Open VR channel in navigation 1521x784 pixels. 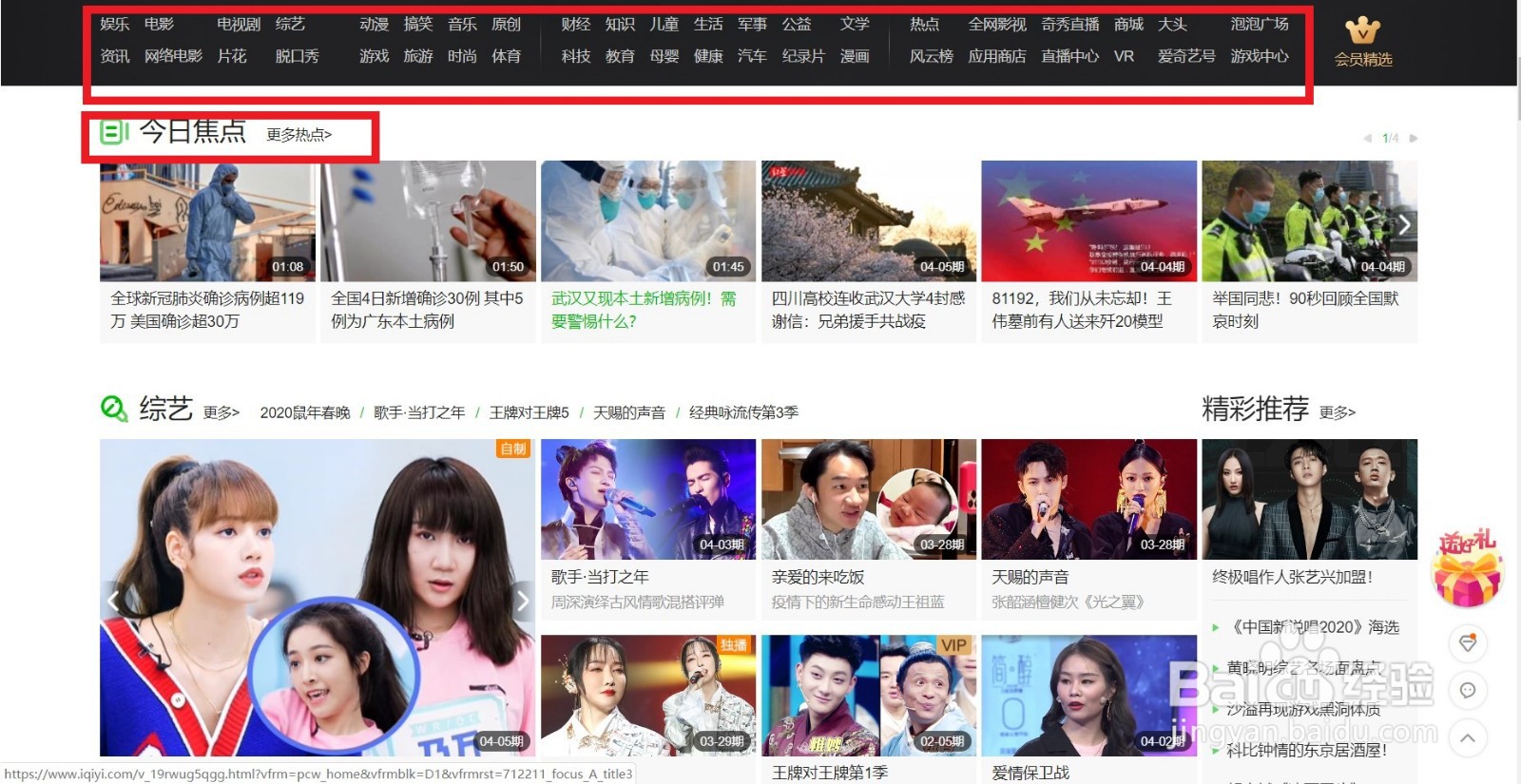click(1124, 56)
